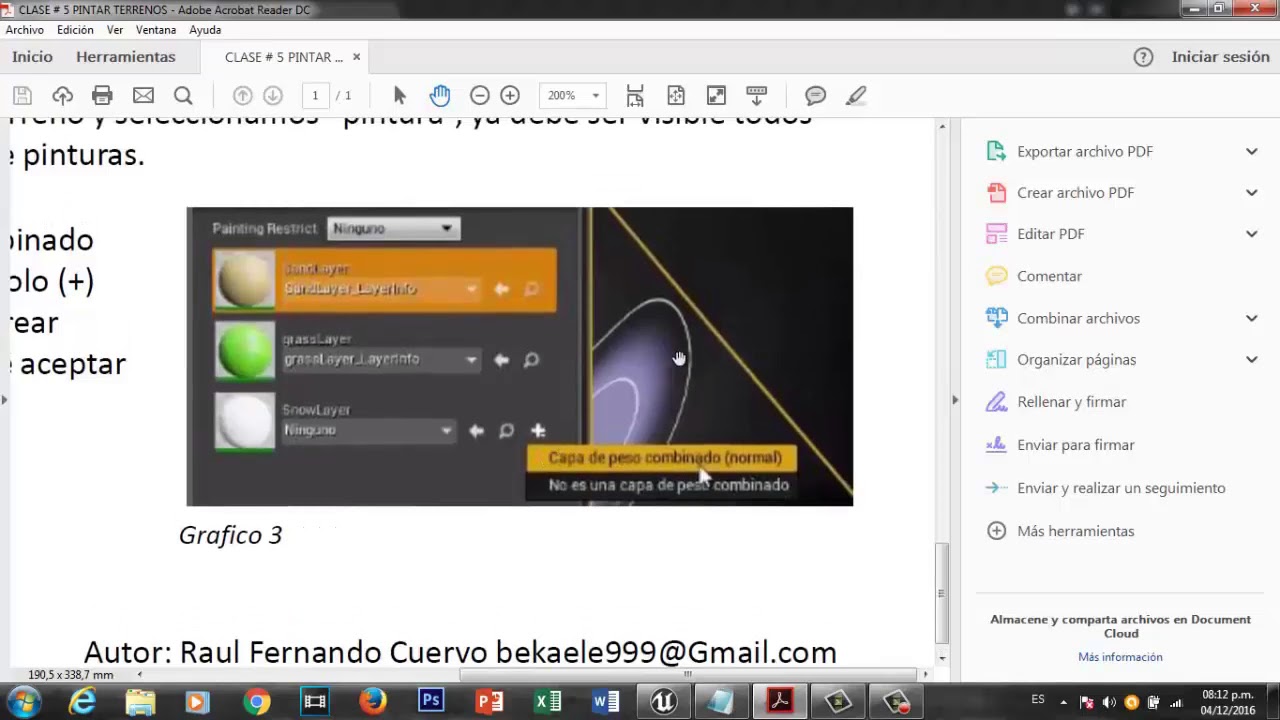Zoom in with plus icon

(510, 96)
